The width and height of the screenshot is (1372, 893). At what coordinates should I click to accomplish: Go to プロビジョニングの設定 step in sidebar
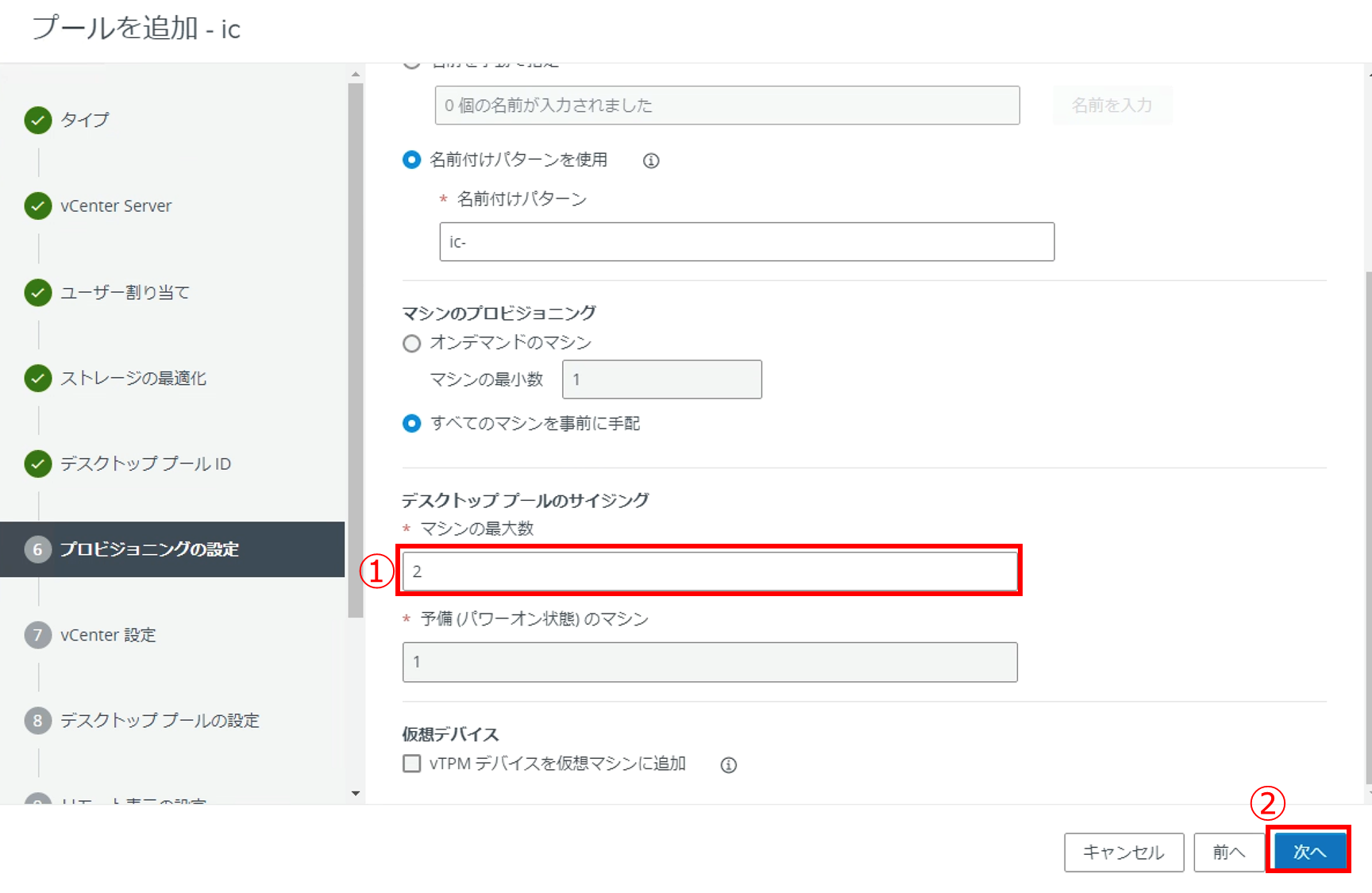pyautogui.click(x=149, y=549)
